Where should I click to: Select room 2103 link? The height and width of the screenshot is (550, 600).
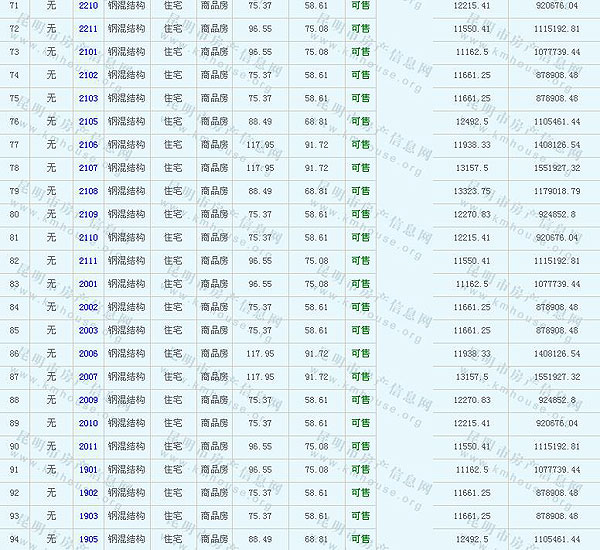click(88, 98)
